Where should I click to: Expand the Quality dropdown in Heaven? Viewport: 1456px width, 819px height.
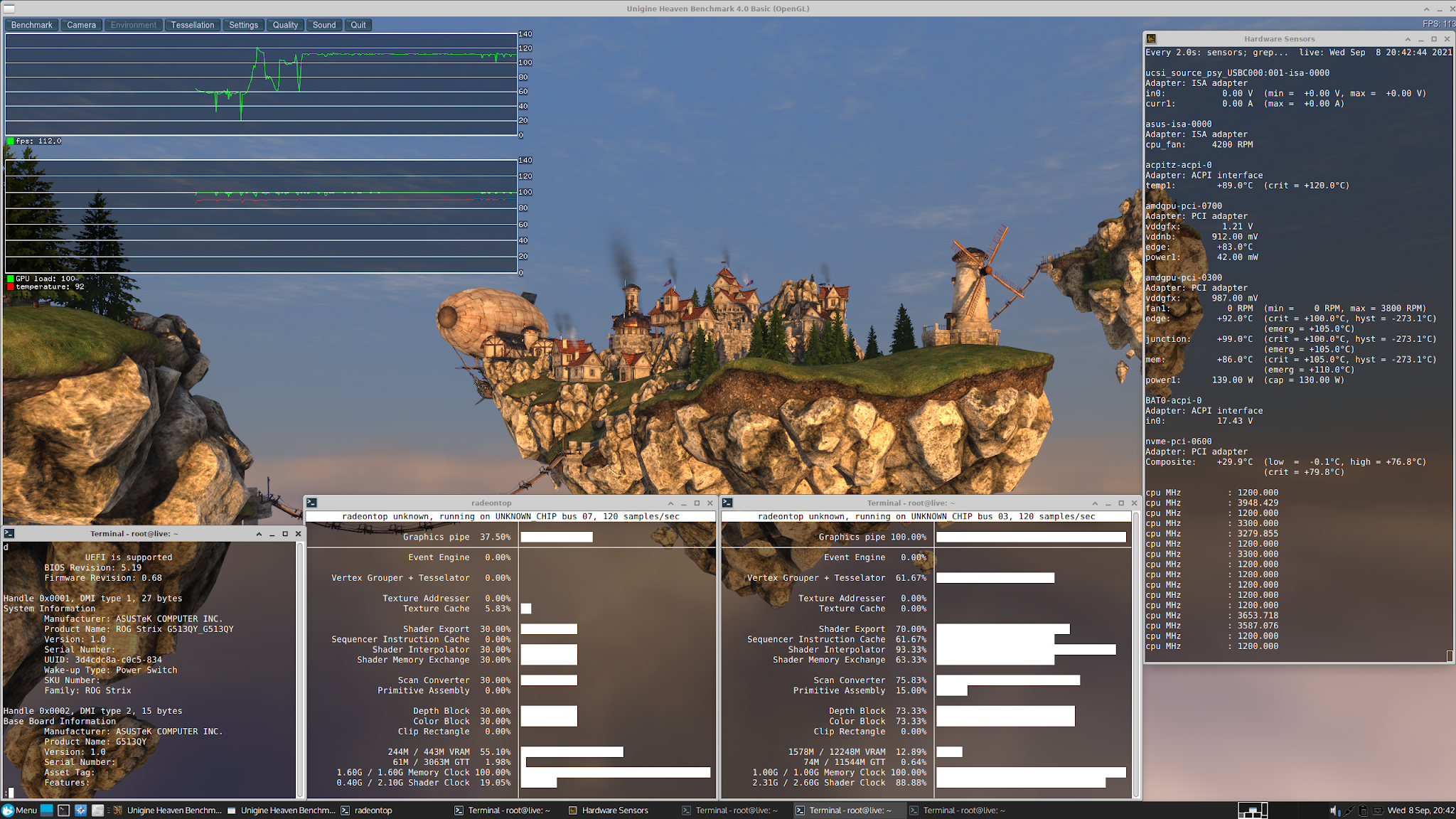285,25
